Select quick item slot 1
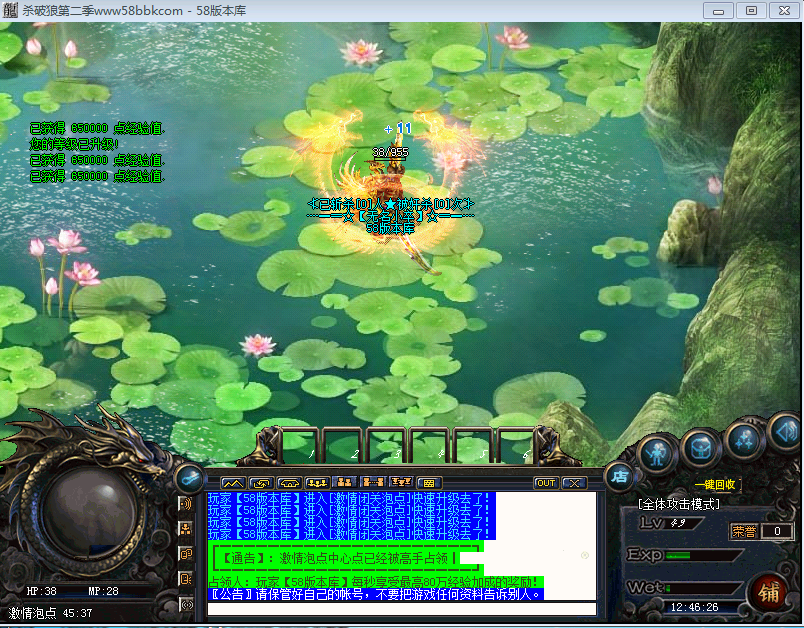The height and width of the screenshot is (628, 804). [x=299, y=445]
